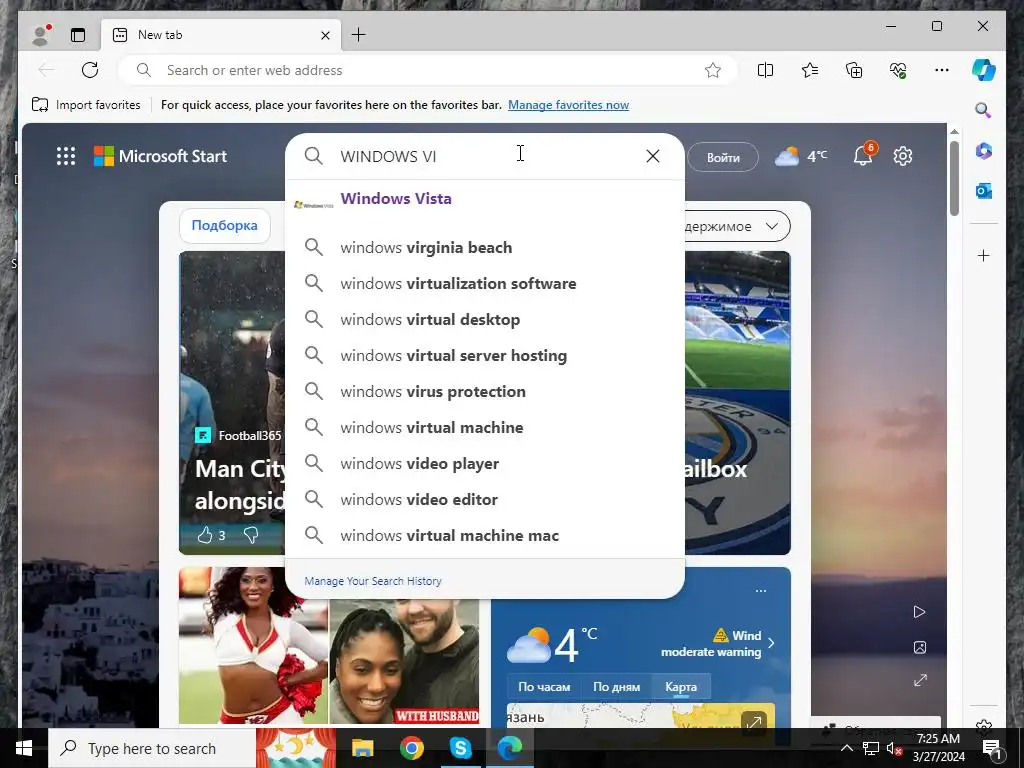This screenshot has width=1024, height=768.
Task: Launch Google Chrome from taskbar
Action: (x=411, y=748)
